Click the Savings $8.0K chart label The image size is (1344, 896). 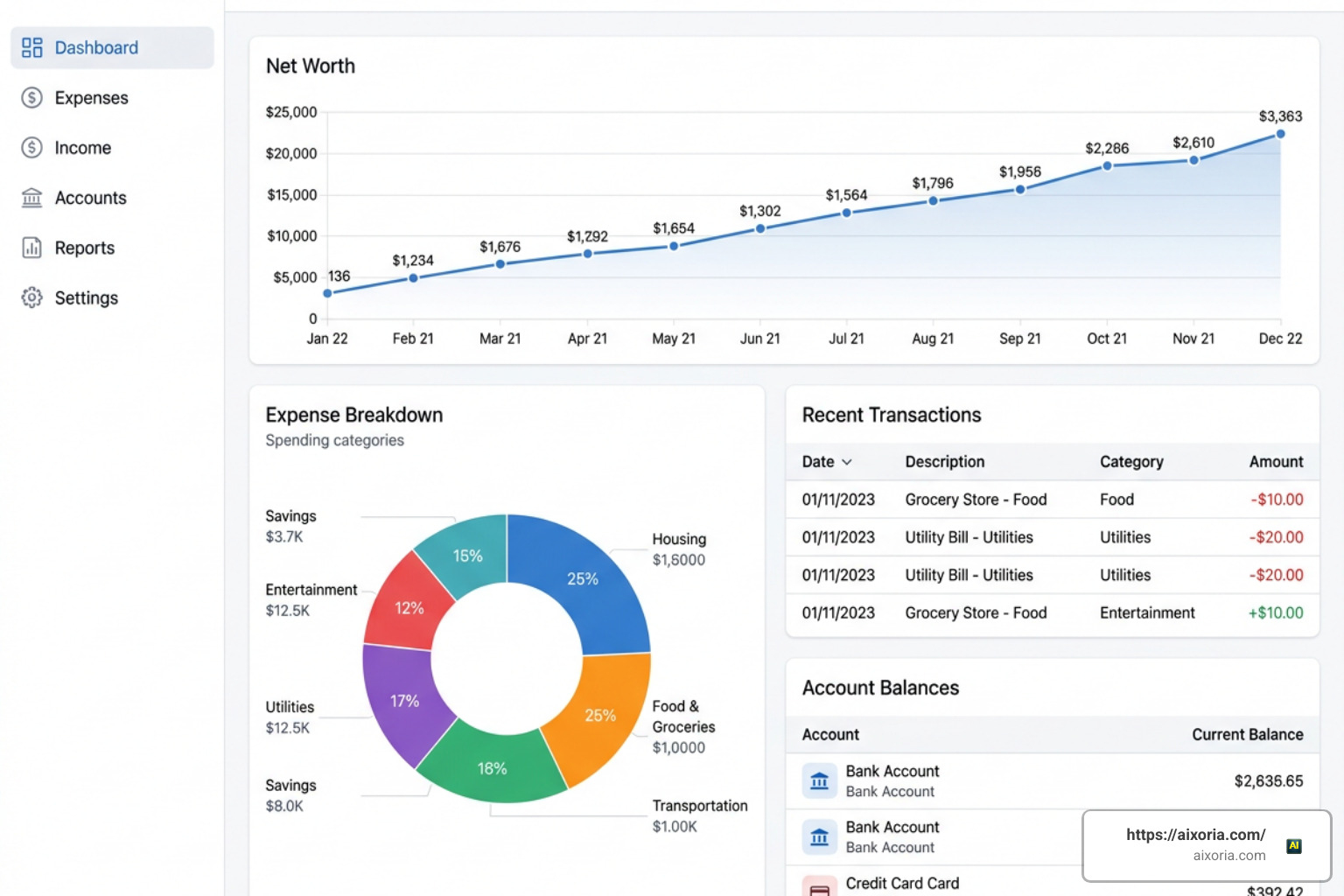coord(290,795)
